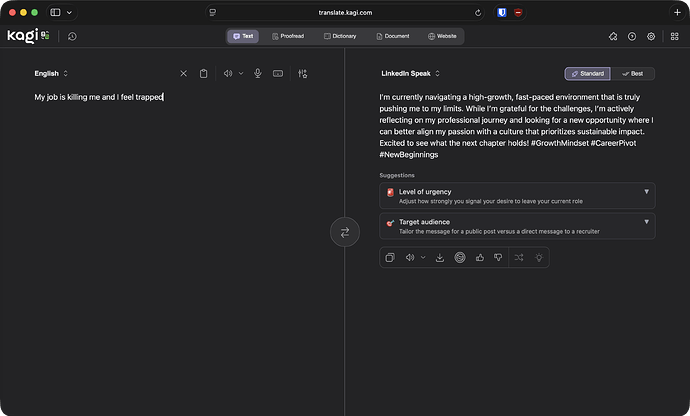Switch to the Website tab
690x416 pixels.
pyautogui.click(x=442, y=36)
